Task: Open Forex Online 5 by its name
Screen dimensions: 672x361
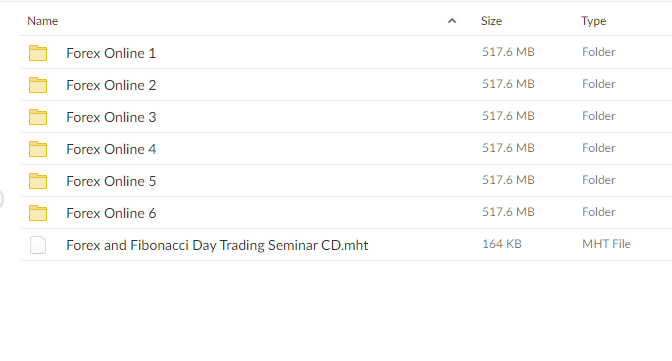Action: [x=111, y=181]
